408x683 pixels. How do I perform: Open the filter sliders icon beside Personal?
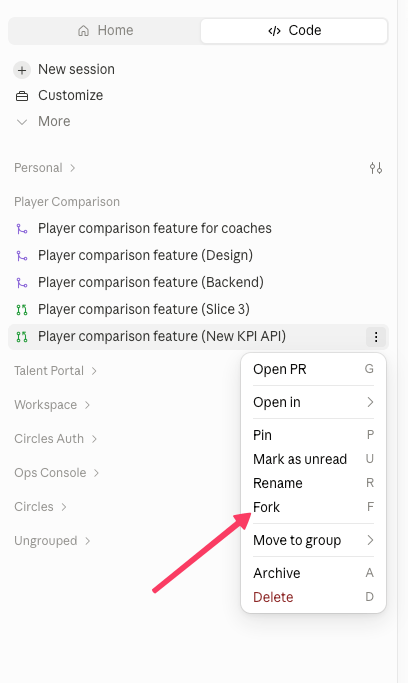click(376, 168)
